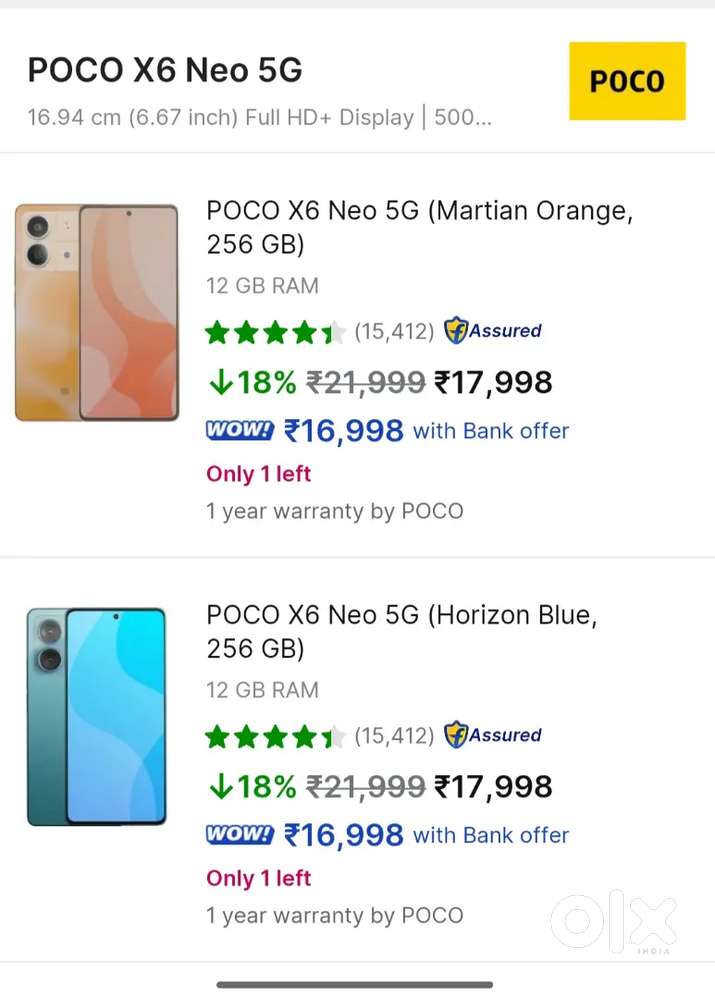Viewport: 715px width, 999px height.
Task: Click WOW badge on Horizon Blue listing
Action: tap(239, 834)
